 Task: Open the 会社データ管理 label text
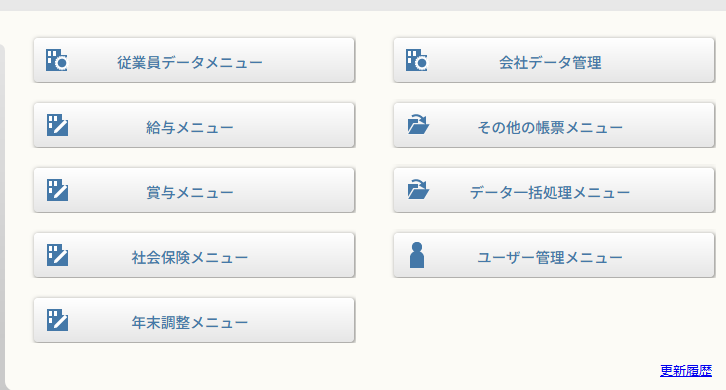[550, 62]
